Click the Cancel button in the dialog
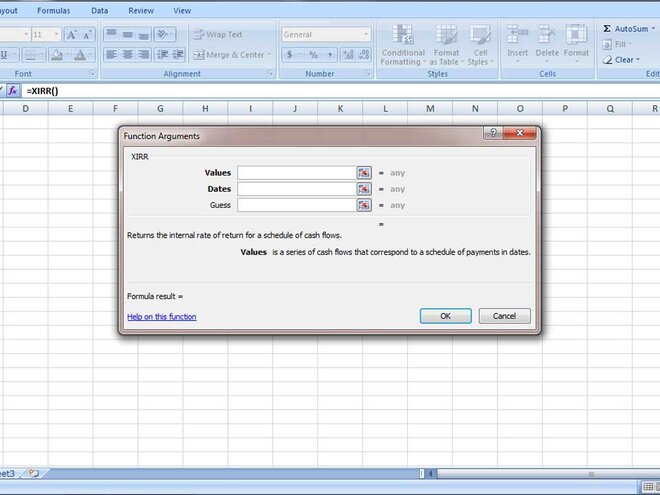Screen dimensions: 660x495 coord(505,316)
